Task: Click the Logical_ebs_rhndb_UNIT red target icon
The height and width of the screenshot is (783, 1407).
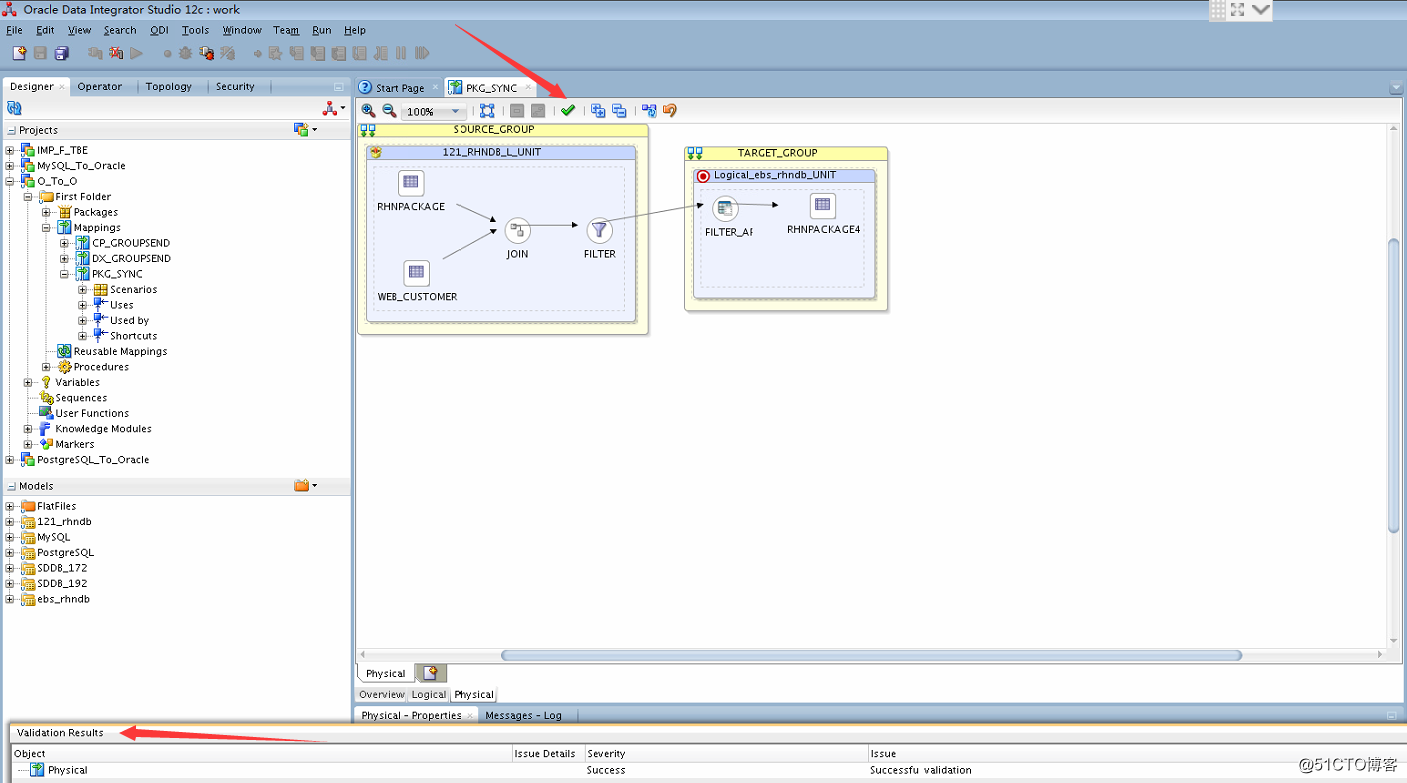Action: tap(703, 176)
